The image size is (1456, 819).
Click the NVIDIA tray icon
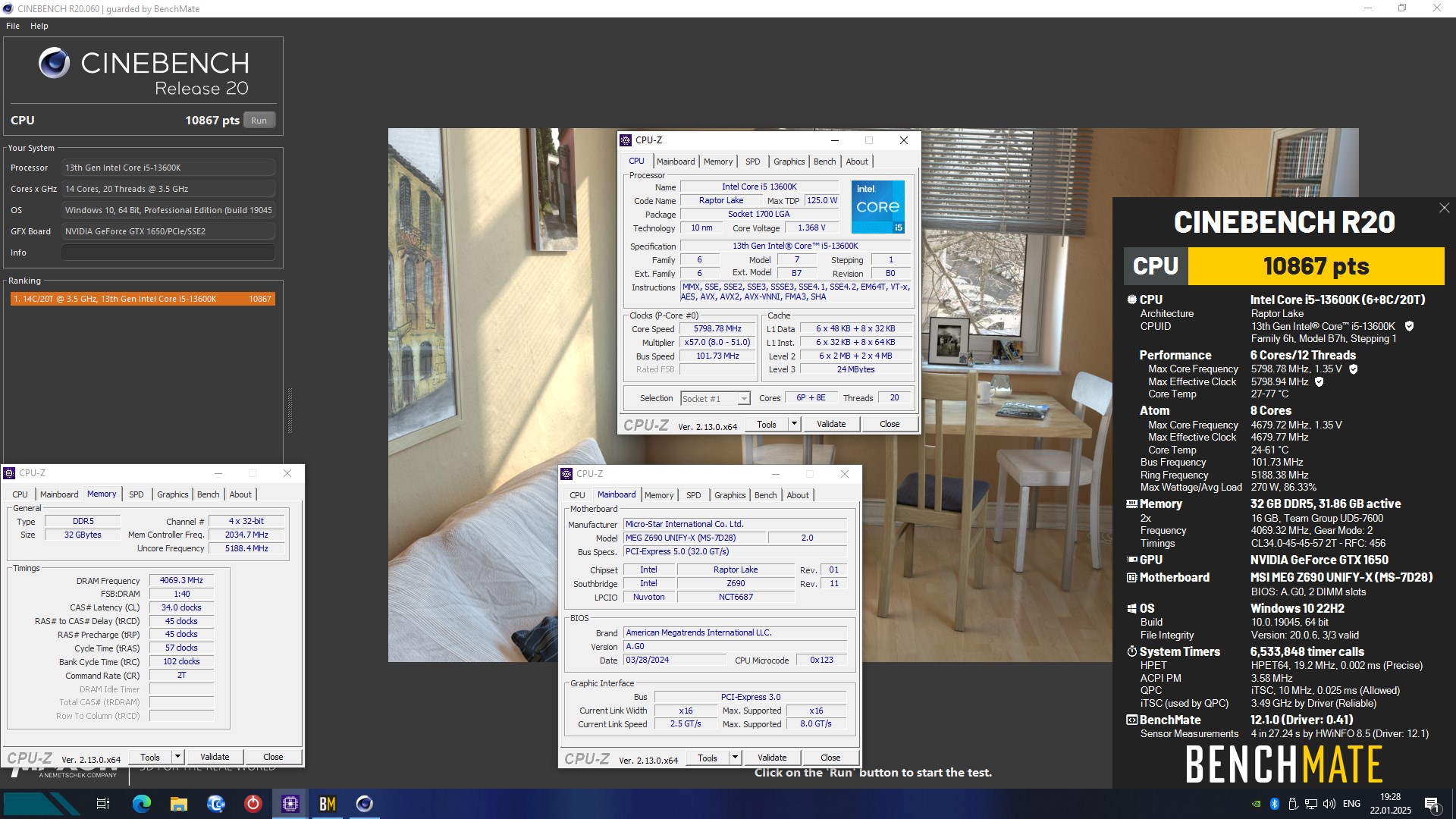(1257, 804)
